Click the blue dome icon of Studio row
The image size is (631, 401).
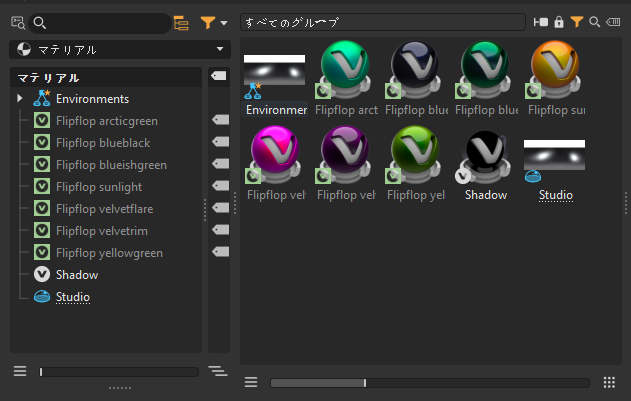tap(42, 296)
